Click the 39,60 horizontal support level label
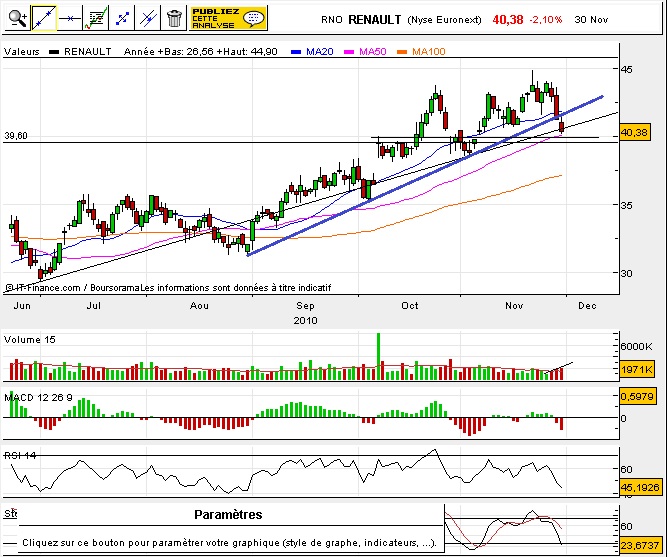This screenshot has width=667, height=557. pyautogui.click(x=16, y=136)
